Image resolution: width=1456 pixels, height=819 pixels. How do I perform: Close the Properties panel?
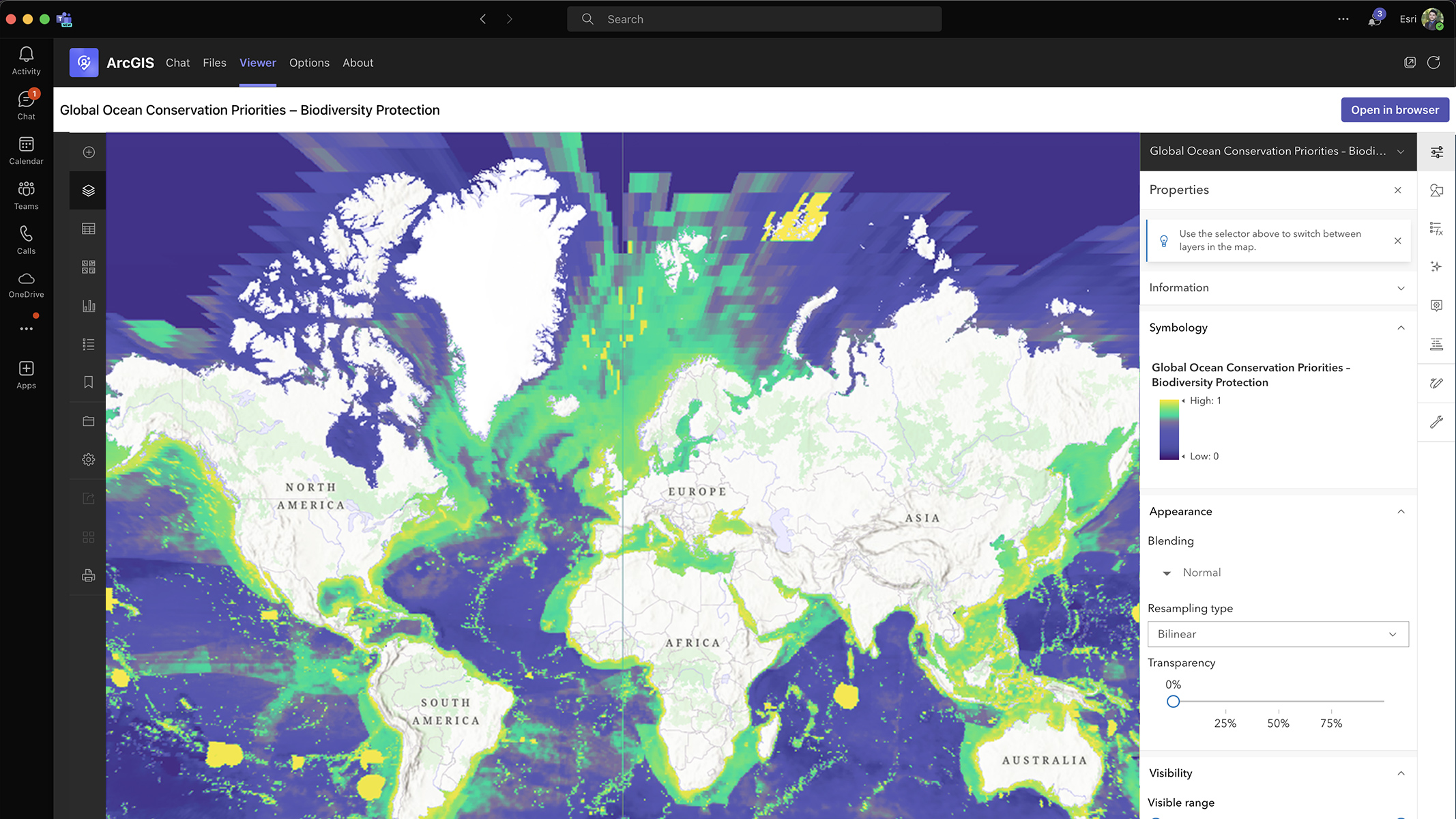tap(1397, 190)
